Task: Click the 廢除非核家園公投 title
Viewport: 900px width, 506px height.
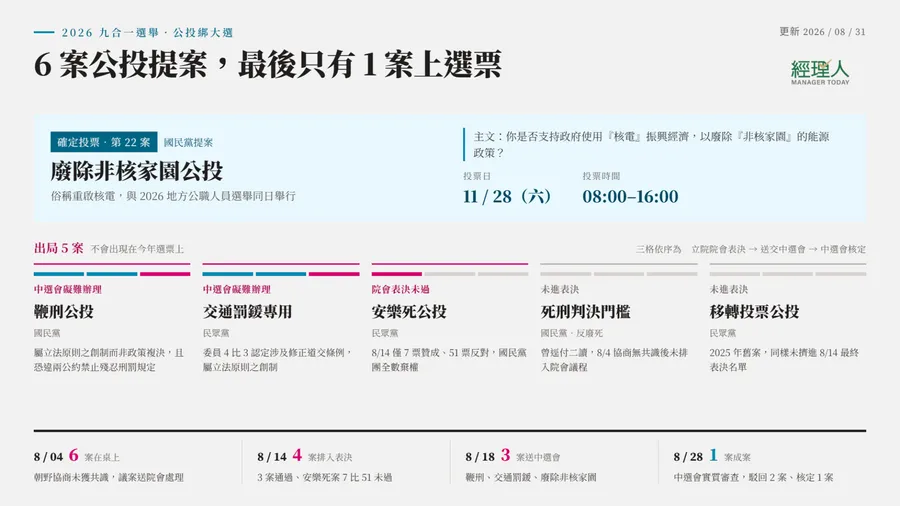Action: pos(137,171)
